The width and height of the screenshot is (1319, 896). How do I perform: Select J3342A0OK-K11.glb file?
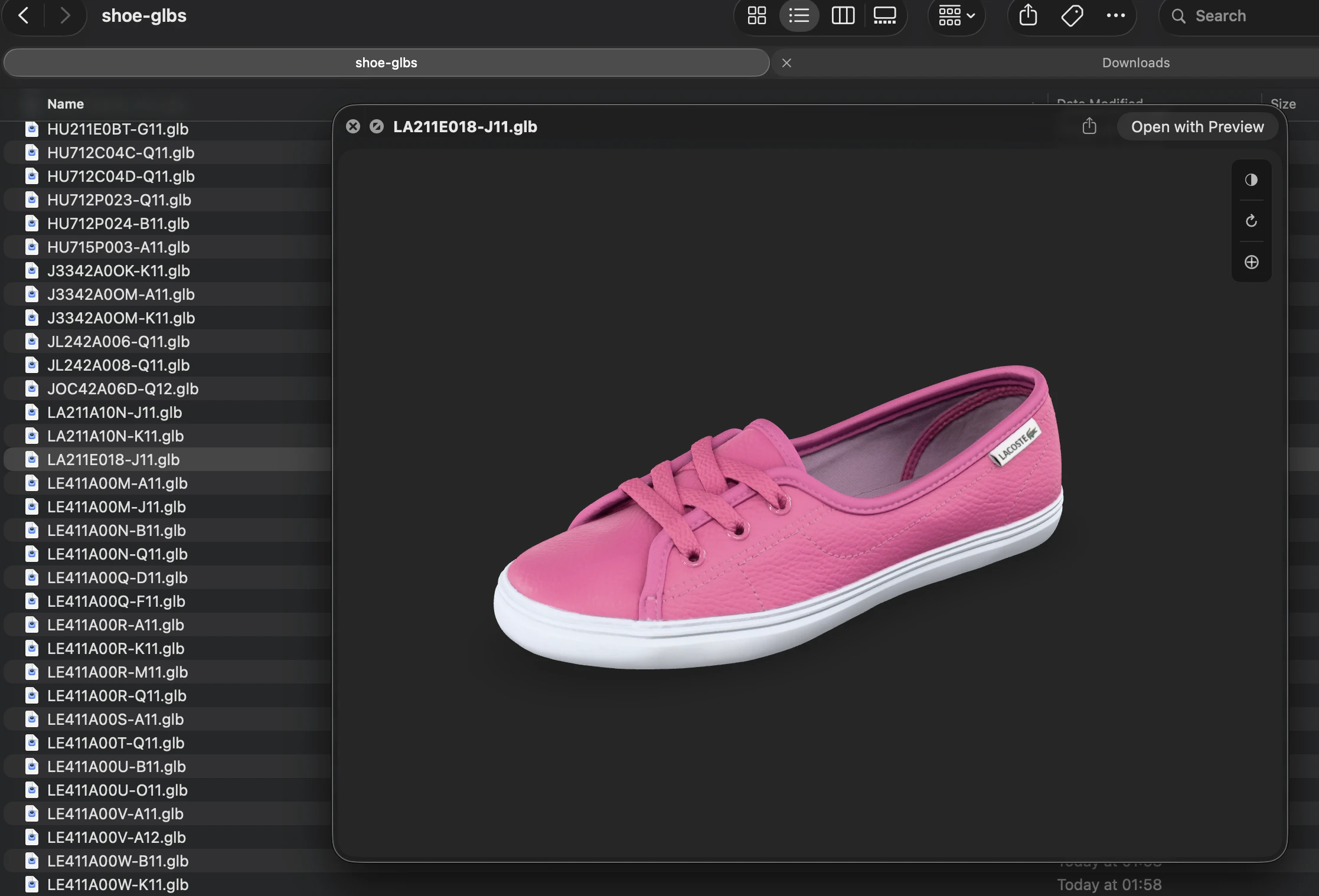coord(118,270)
